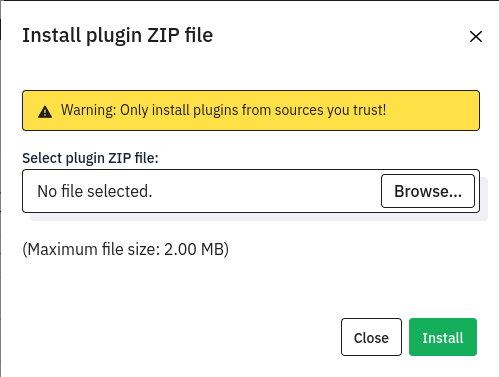Image resolution: width=499 pixels, height=377 pixels.
Task: Start the plugin with the green Install button
Action: pos(443,337)
